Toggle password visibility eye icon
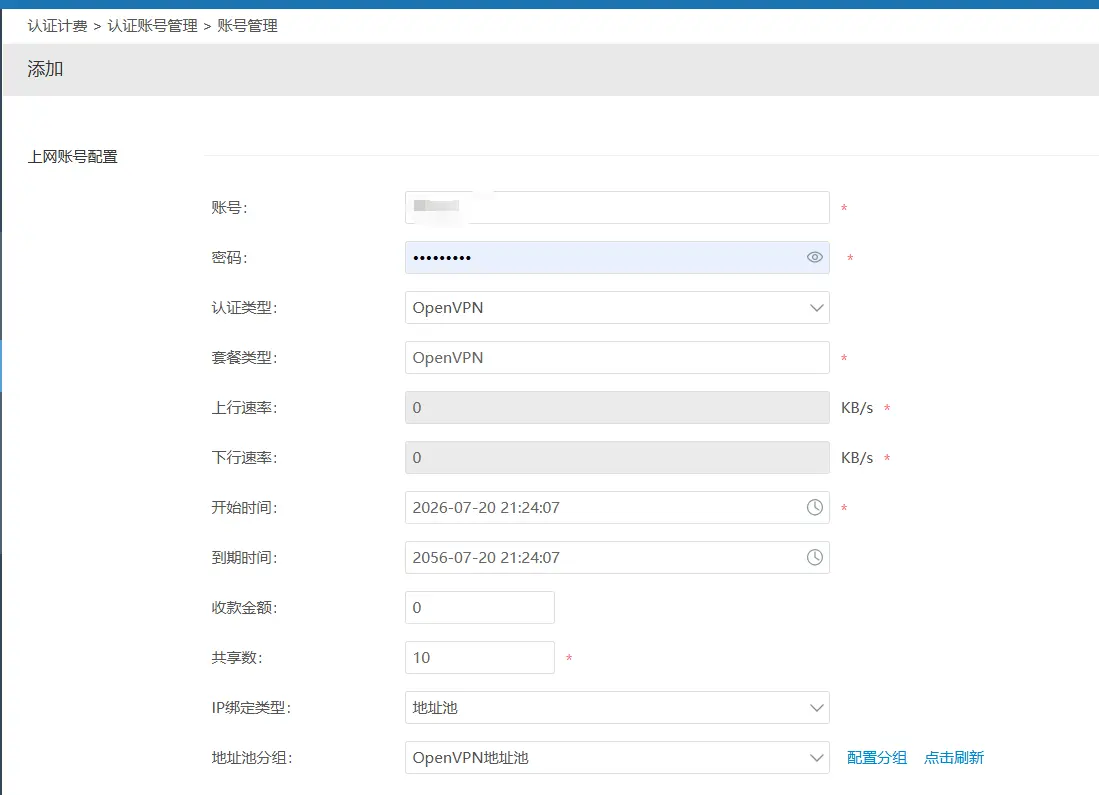Image resolution: width=1099 pixels, height=795 pixels. coord(814,257)
